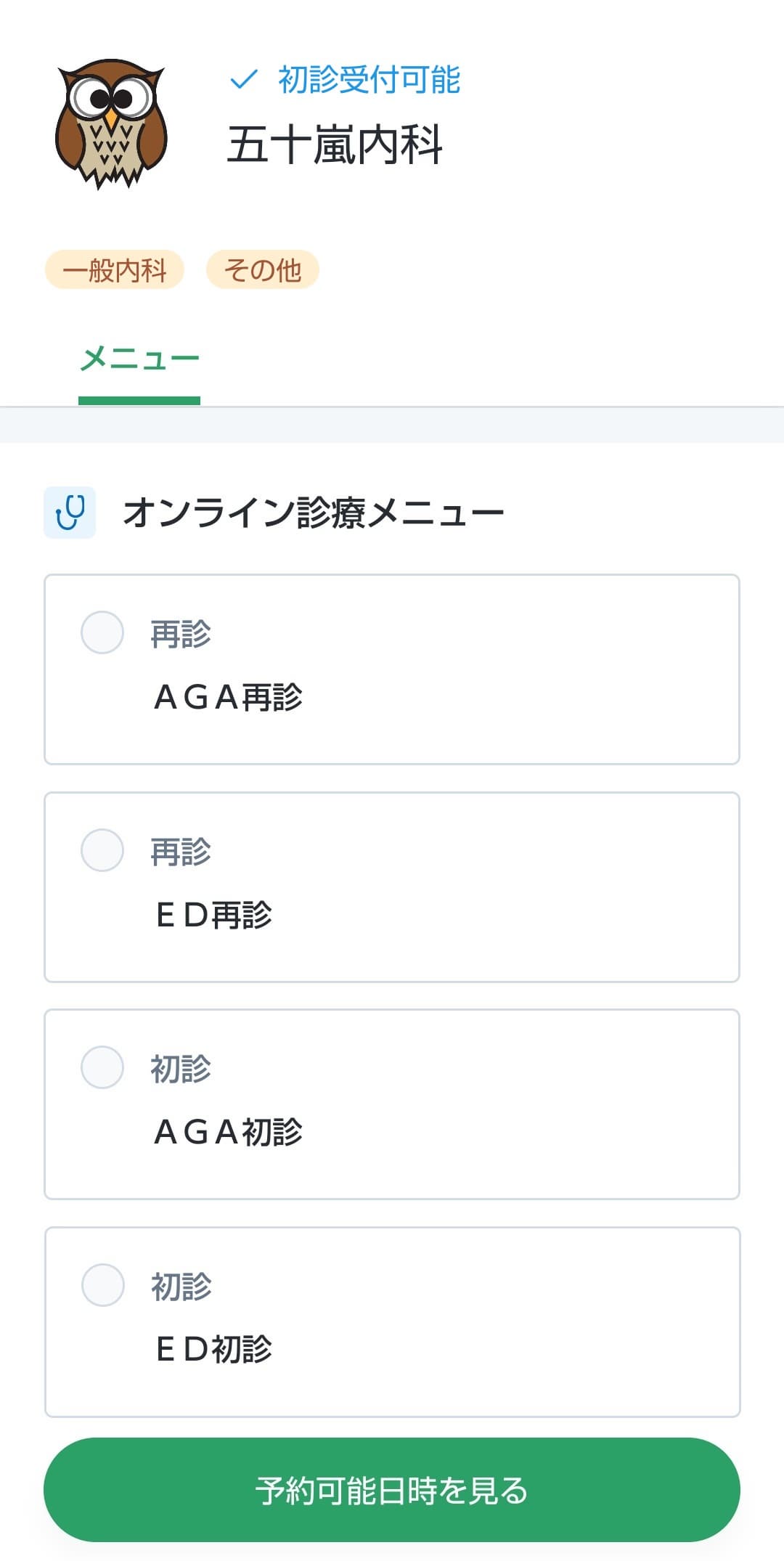The image size is (784, 1561).
Task: Click the 初診受付可能 status text
Action: click(369, 80)
